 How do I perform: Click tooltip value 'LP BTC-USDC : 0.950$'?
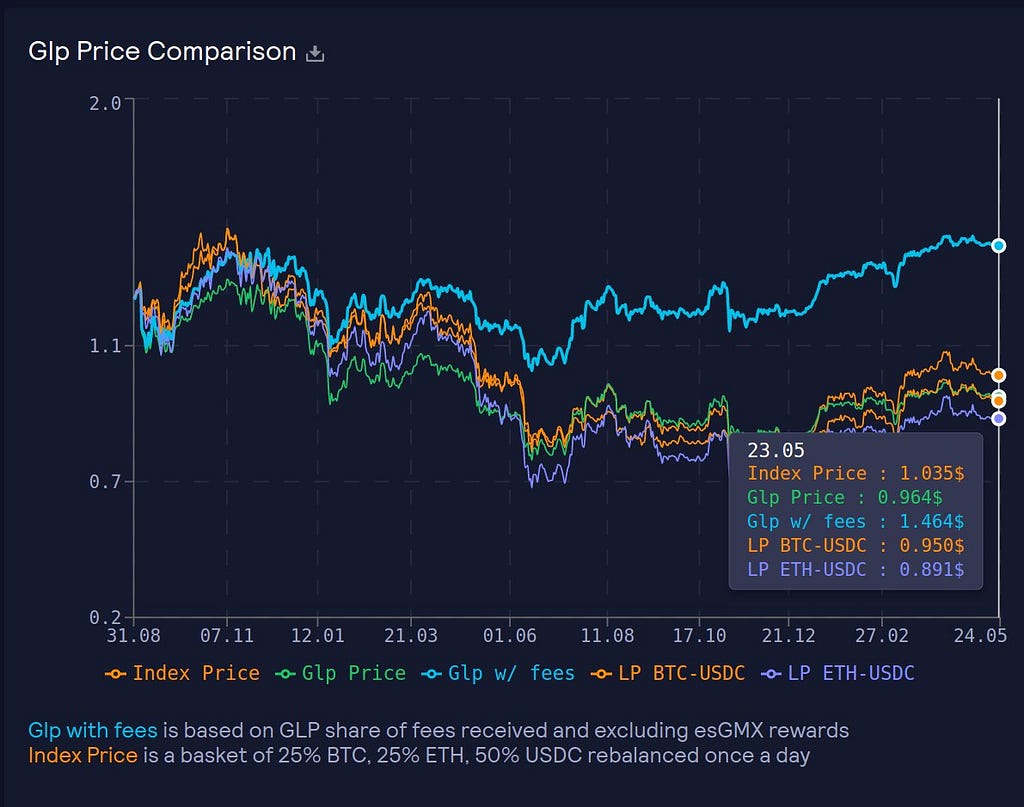click(856, 546)
